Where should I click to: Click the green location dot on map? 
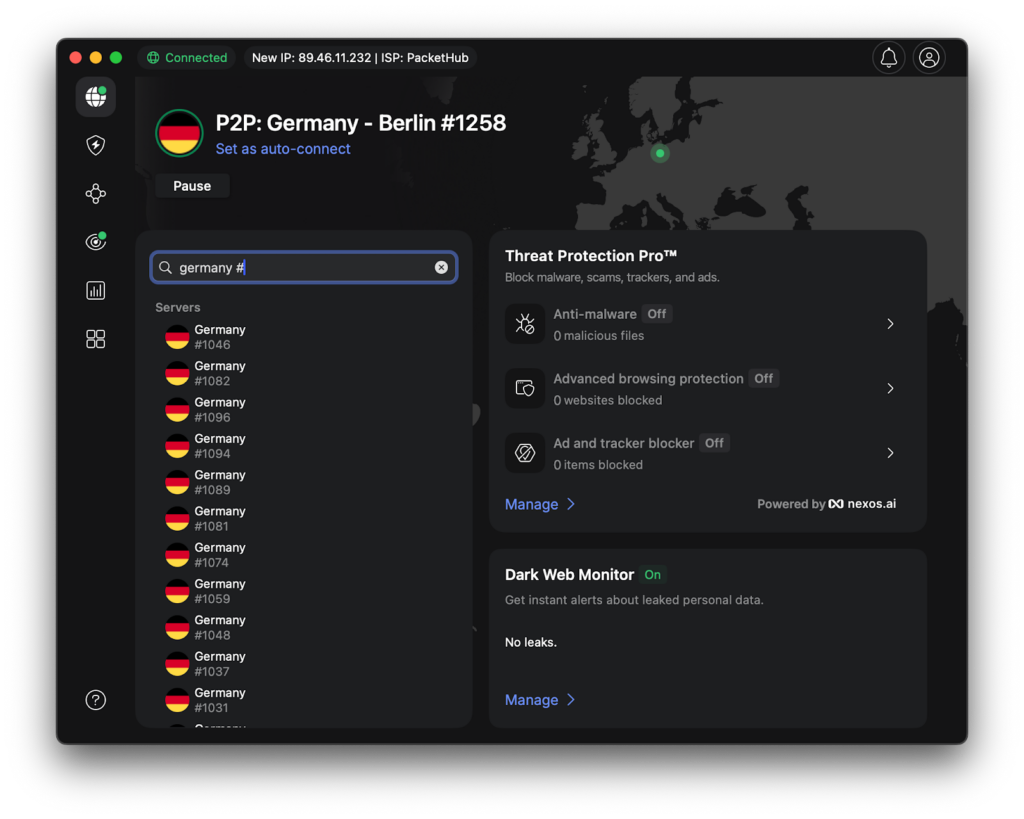pyautogui.click(x=660, y=153)
